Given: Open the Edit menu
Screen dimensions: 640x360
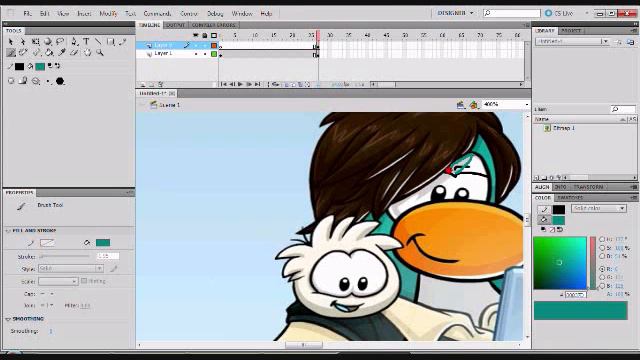Looking at the screenshot, I should tap(44, 13).
